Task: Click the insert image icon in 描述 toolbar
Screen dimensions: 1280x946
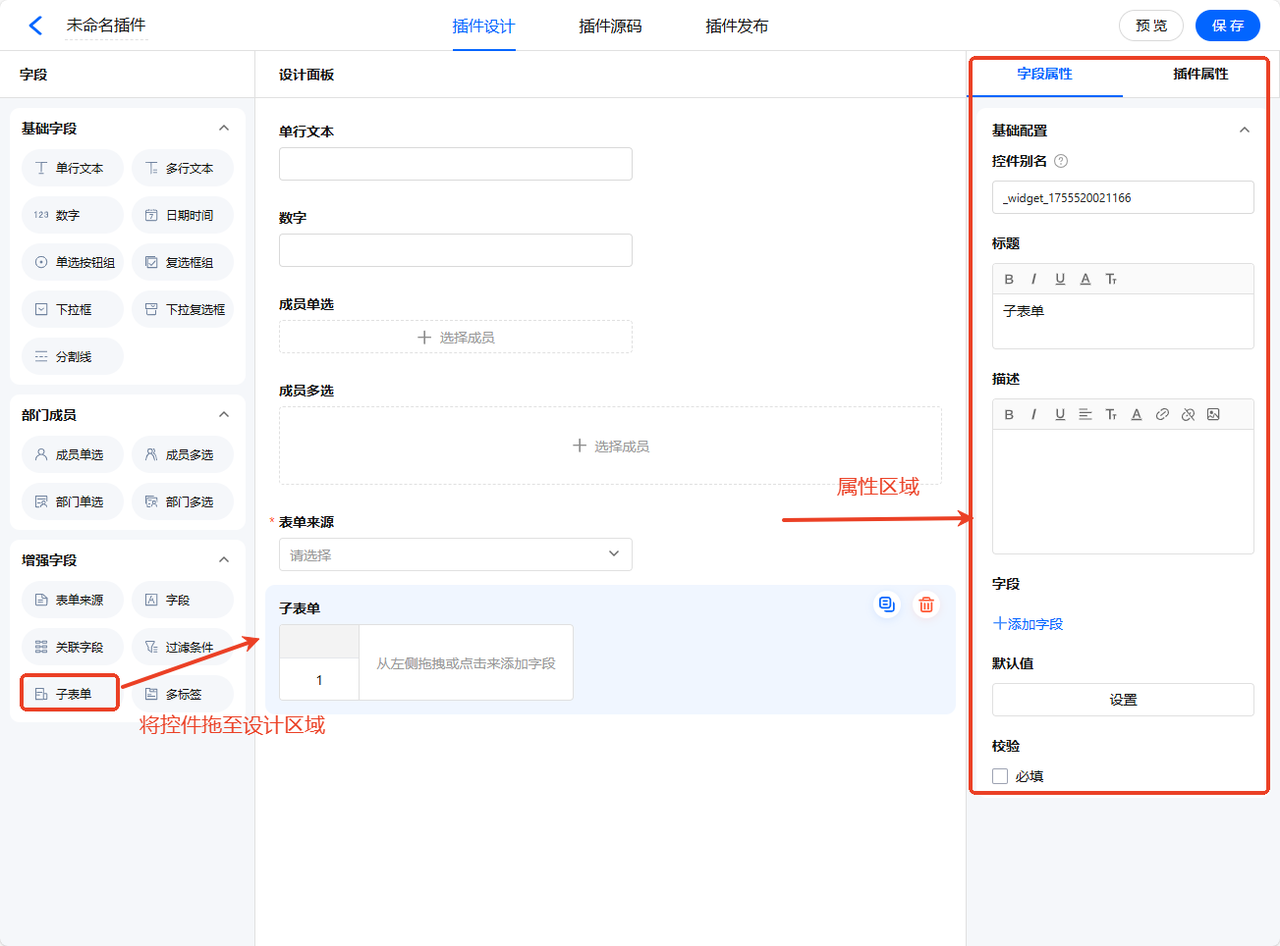Action: pyautogui.click(x=1213, y=415)
